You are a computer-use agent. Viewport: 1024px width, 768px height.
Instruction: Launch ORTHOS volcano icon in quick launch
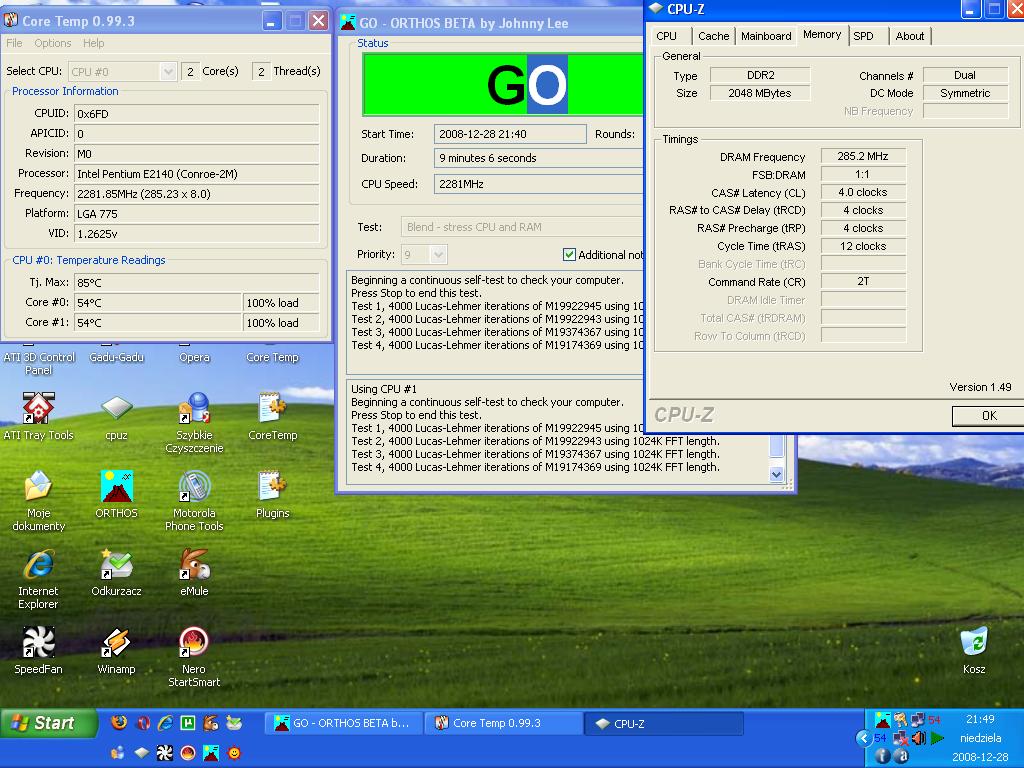[x=210, y=753]
